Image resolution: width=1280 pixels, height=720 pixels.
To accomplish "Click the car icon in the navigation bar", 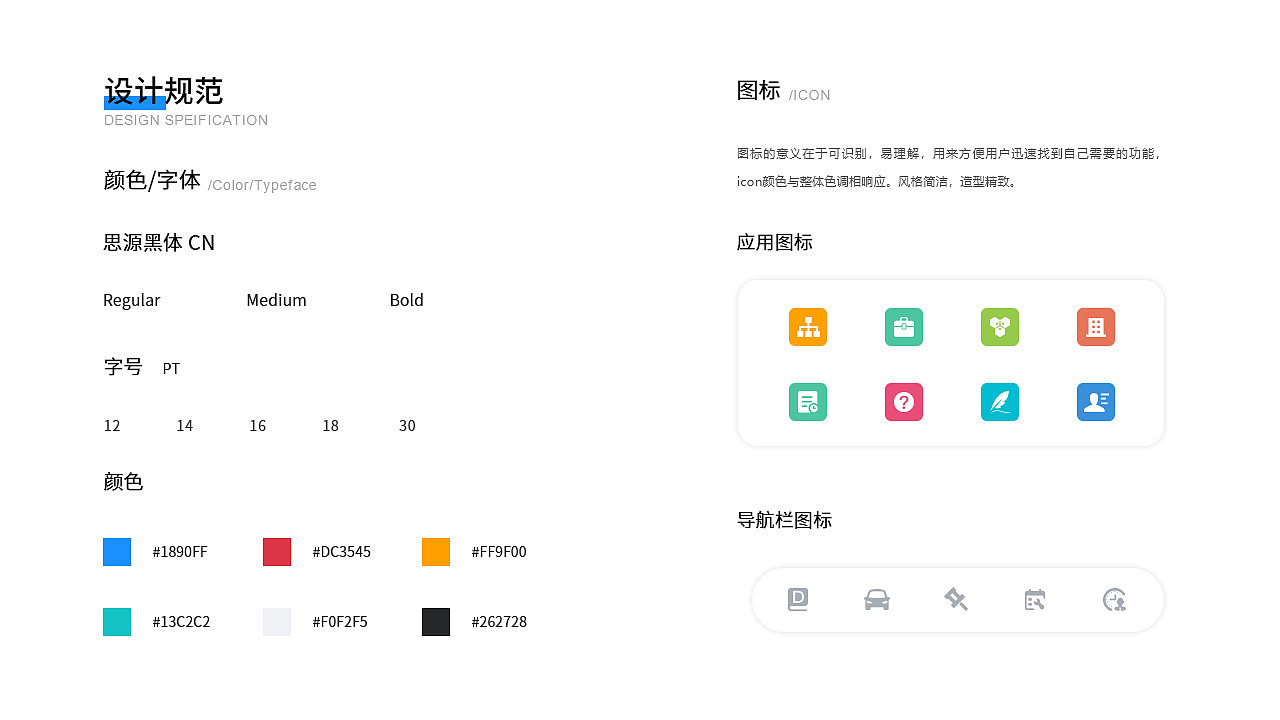I will [877, 599].
